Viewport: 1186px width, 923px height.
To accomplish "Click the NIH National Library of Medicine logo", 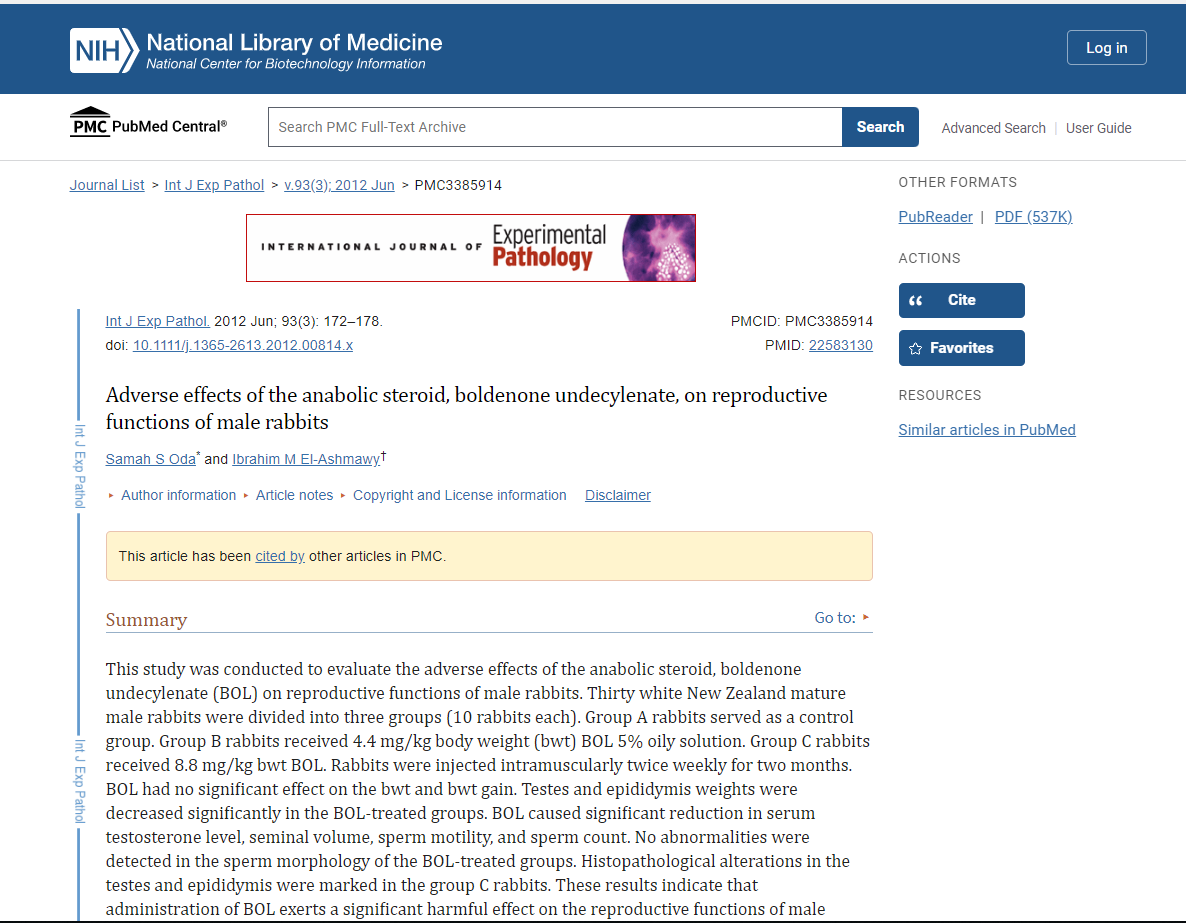I will [256, 50].
